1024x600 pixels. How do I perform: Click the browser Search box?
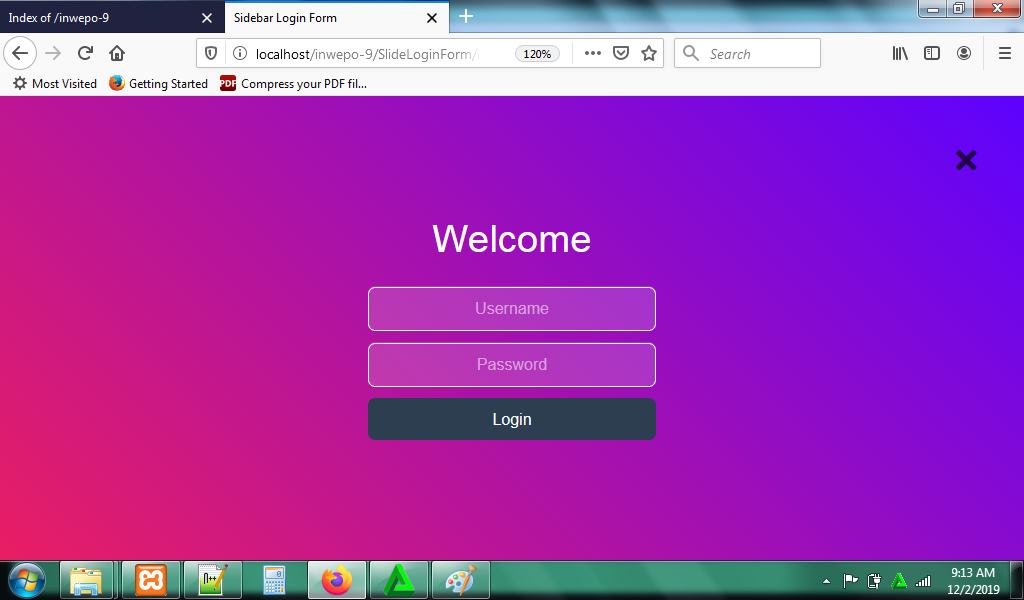pyautogui.click(x=747, y=54)
